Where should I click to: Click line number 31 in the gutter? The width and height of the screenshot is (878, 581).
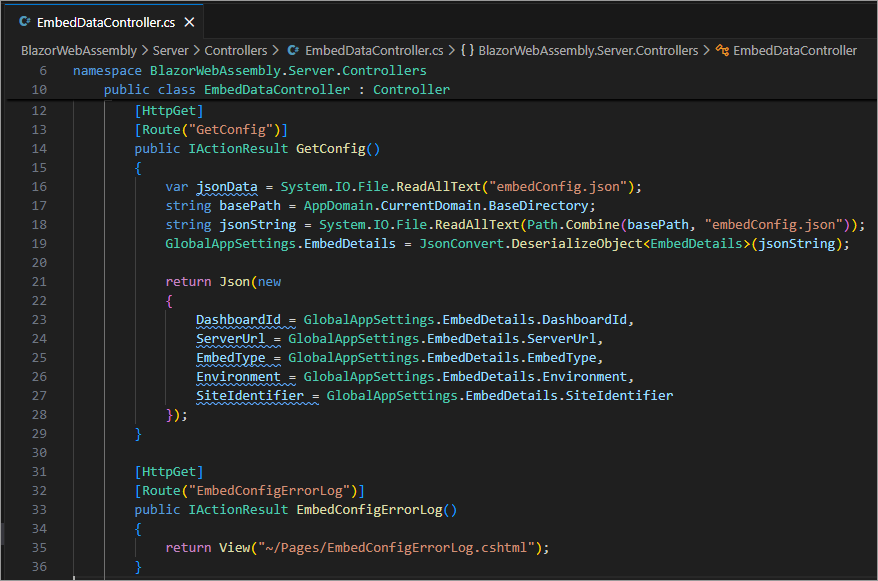point(39,471)
